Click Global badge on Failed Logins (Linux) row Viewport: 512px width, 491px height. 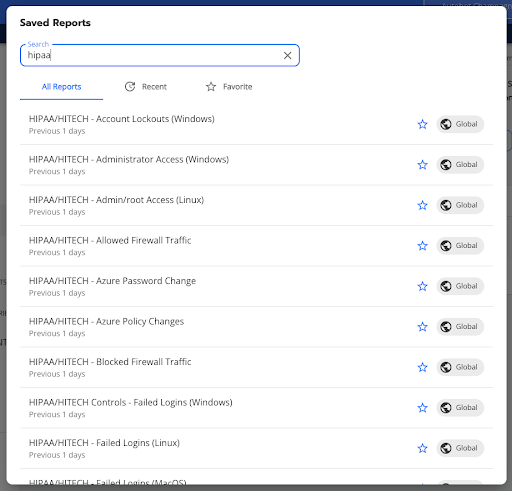(460, 448)
